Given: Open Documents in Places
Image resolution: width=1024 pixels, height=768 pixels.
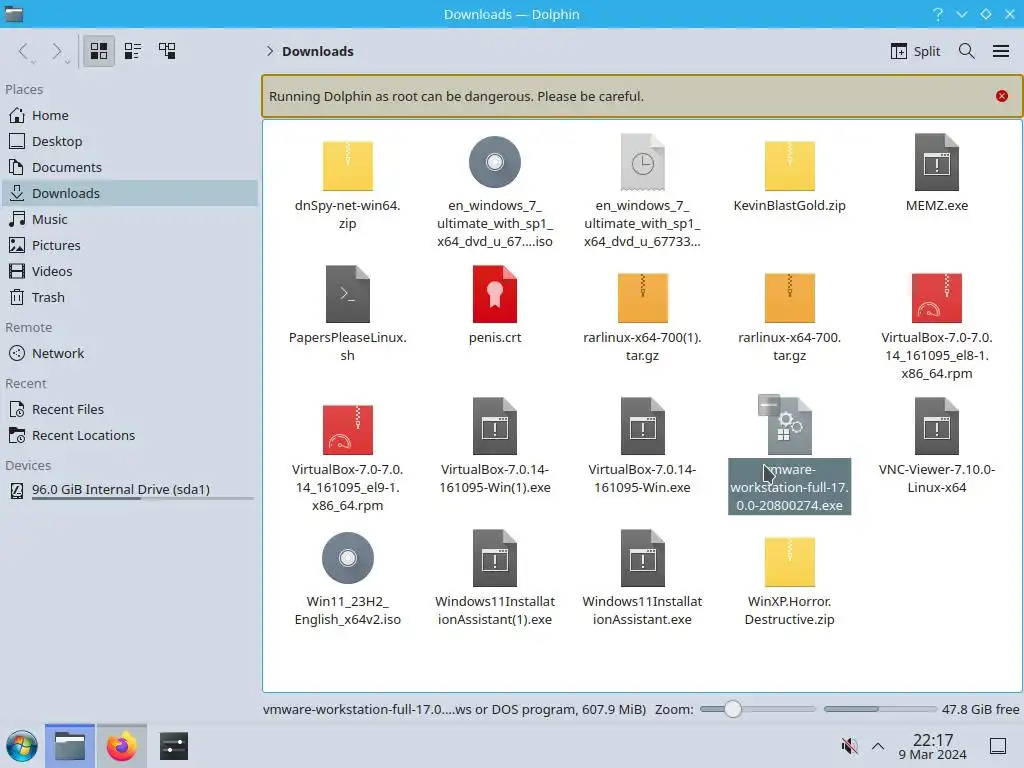Looking at the screenshot, I should 129,167.
